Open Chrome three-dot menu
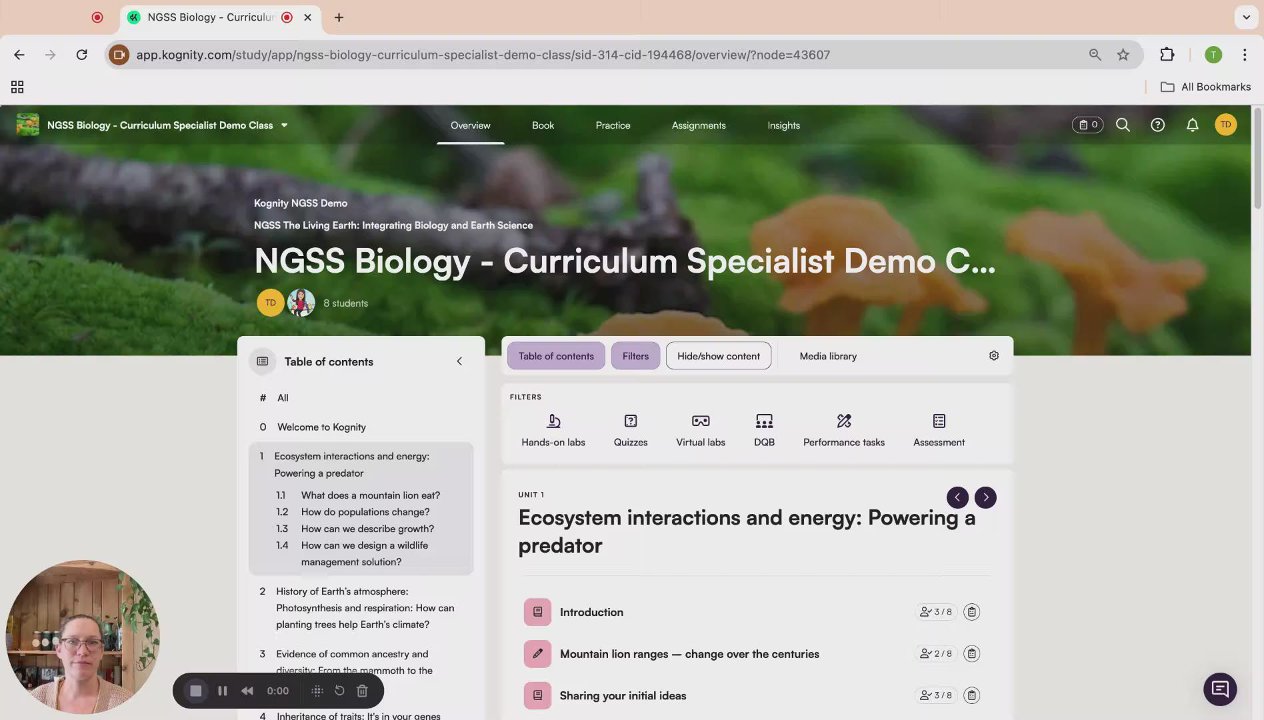Image resolution: width=1264 pixels, height=720 pixels. 1244,55
